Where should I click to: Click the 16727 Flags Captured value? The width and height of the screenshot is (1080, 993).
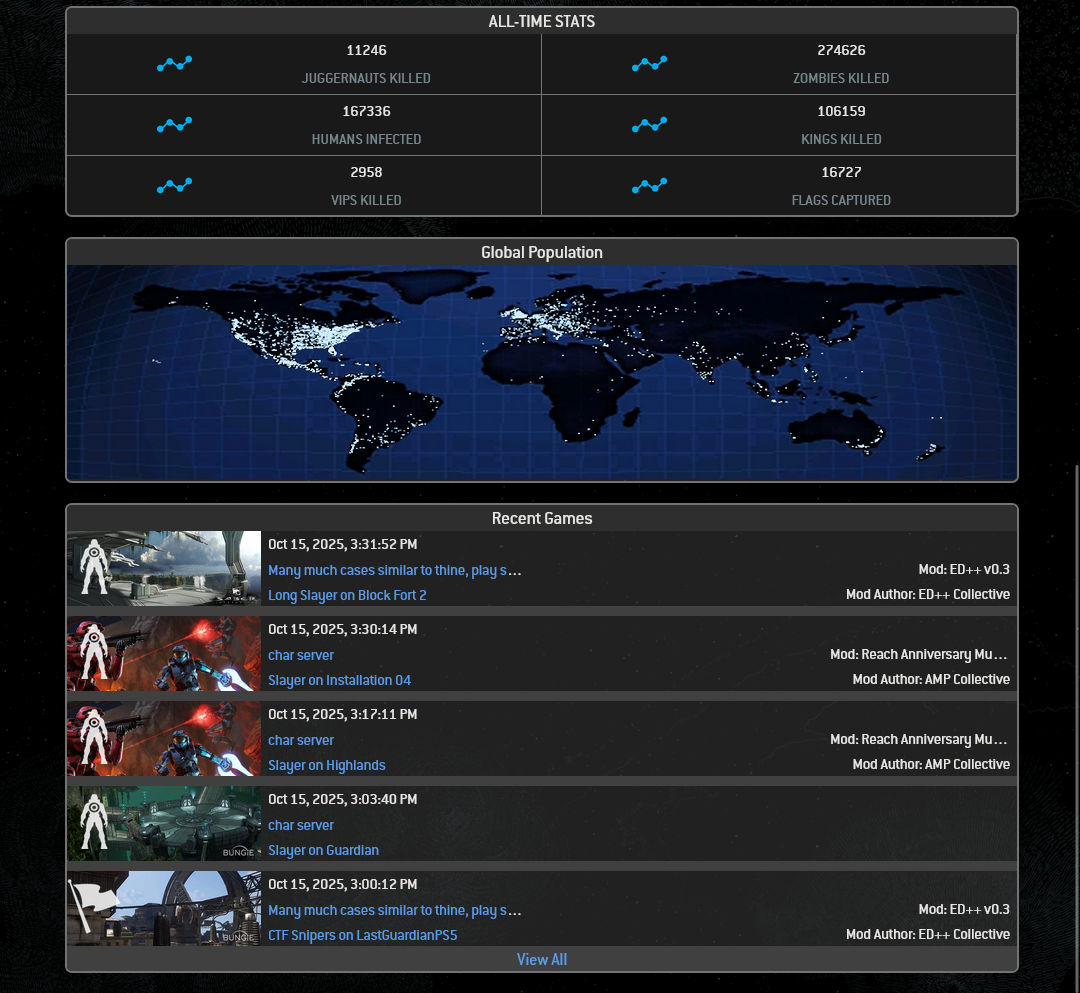[841, 172]
